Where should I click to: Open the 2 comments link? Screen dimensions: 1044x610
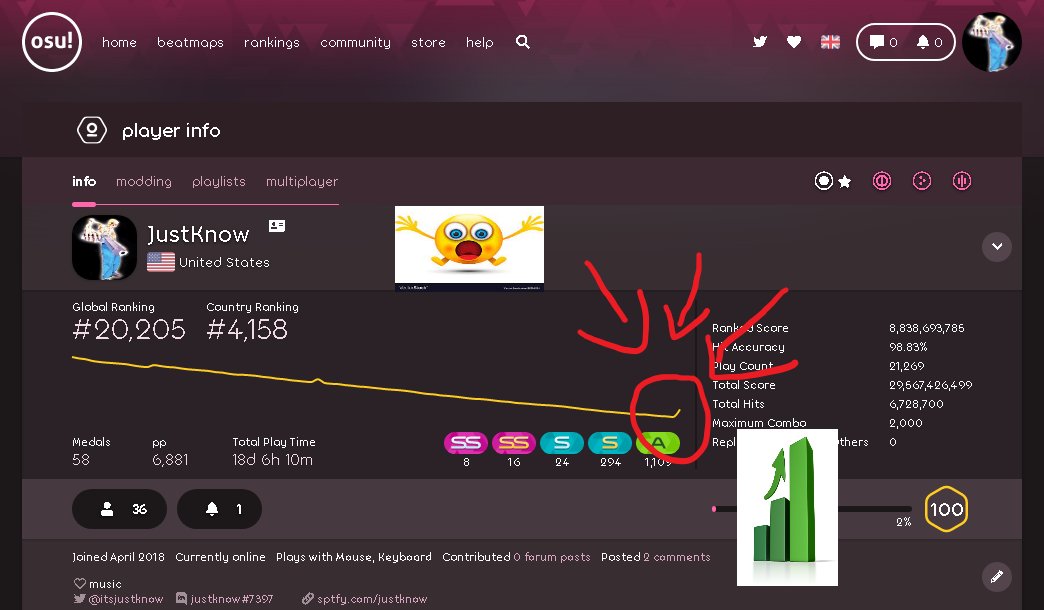(x=676, y=557)
